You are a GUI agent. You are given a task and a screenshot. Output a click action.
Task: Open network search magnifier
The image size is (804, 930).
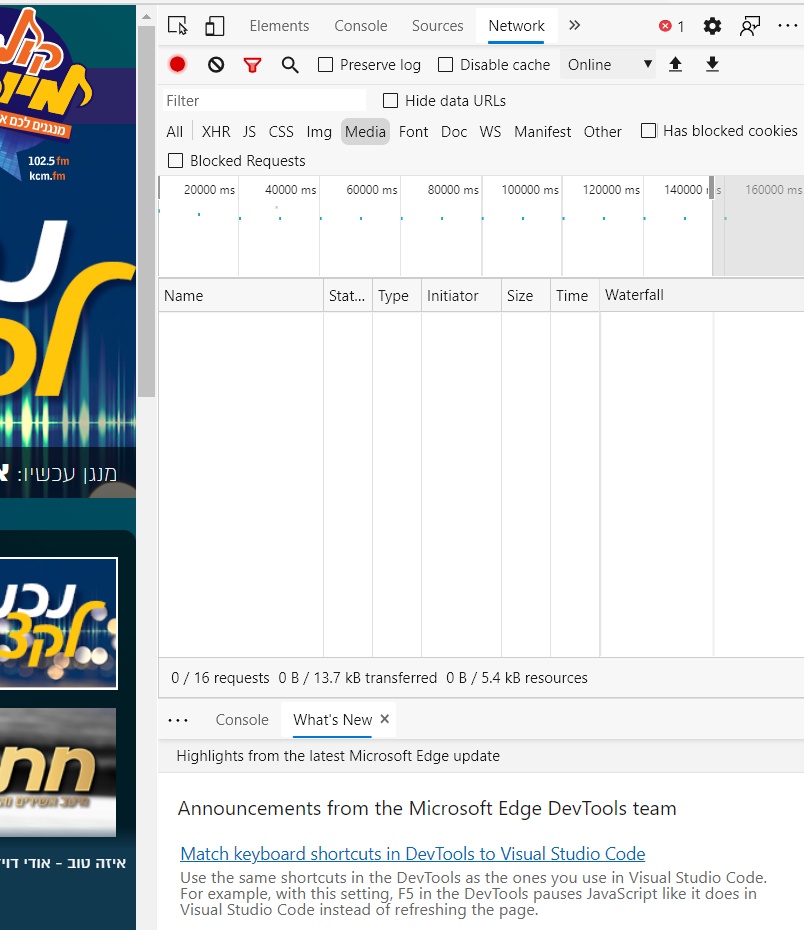pyautogui.click(x=290, y=65)
